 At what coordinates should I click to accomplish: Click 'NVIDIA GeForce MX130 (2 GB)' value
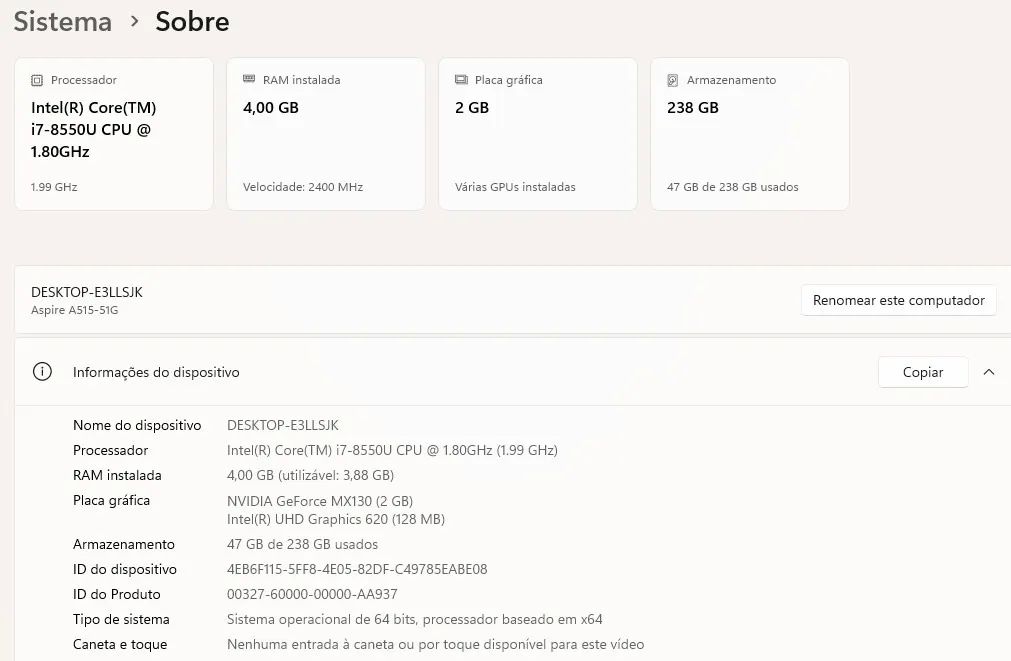coord(320,501)
